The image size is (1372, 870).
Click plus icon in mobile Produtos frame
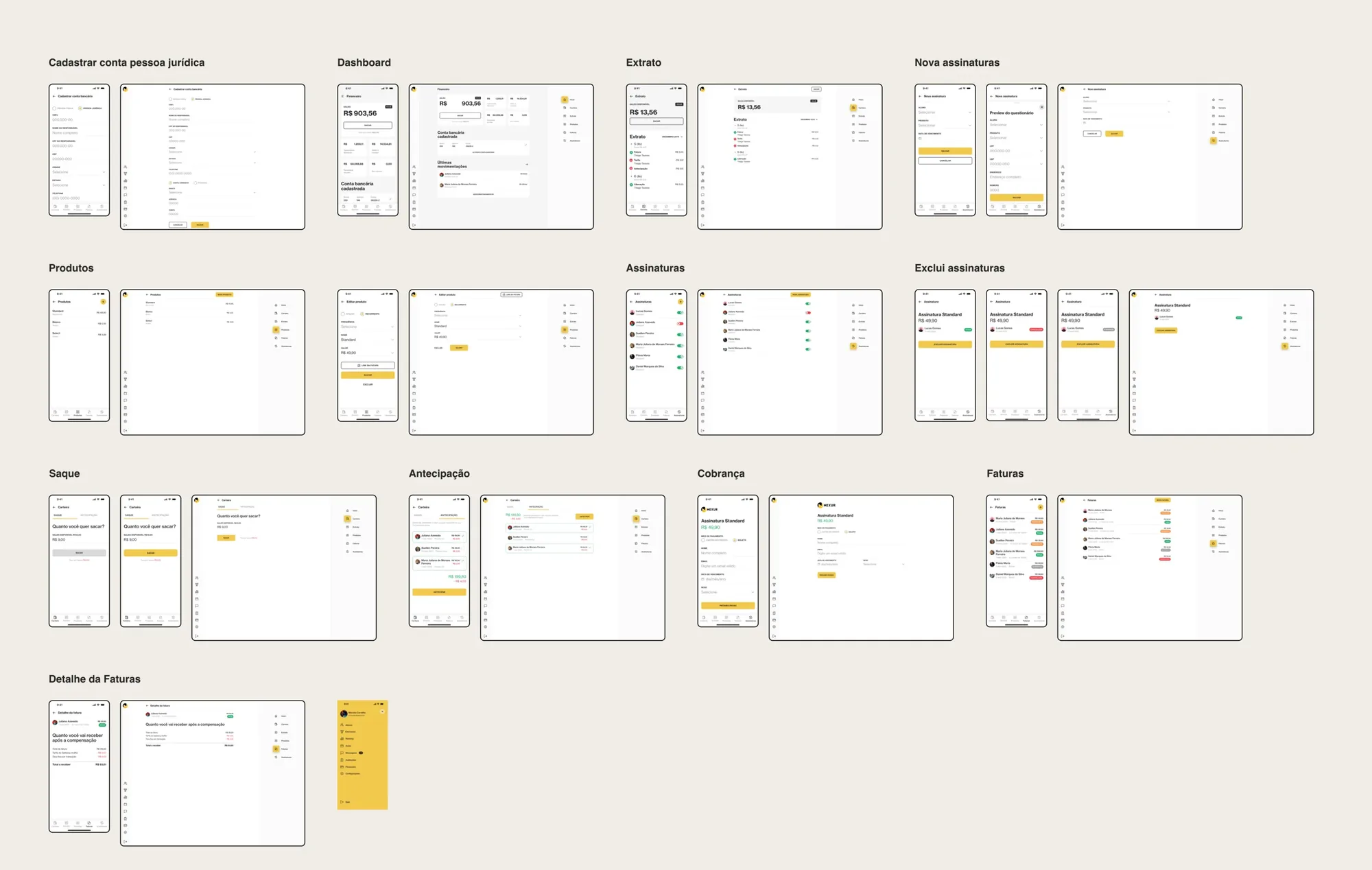(104, 302)
